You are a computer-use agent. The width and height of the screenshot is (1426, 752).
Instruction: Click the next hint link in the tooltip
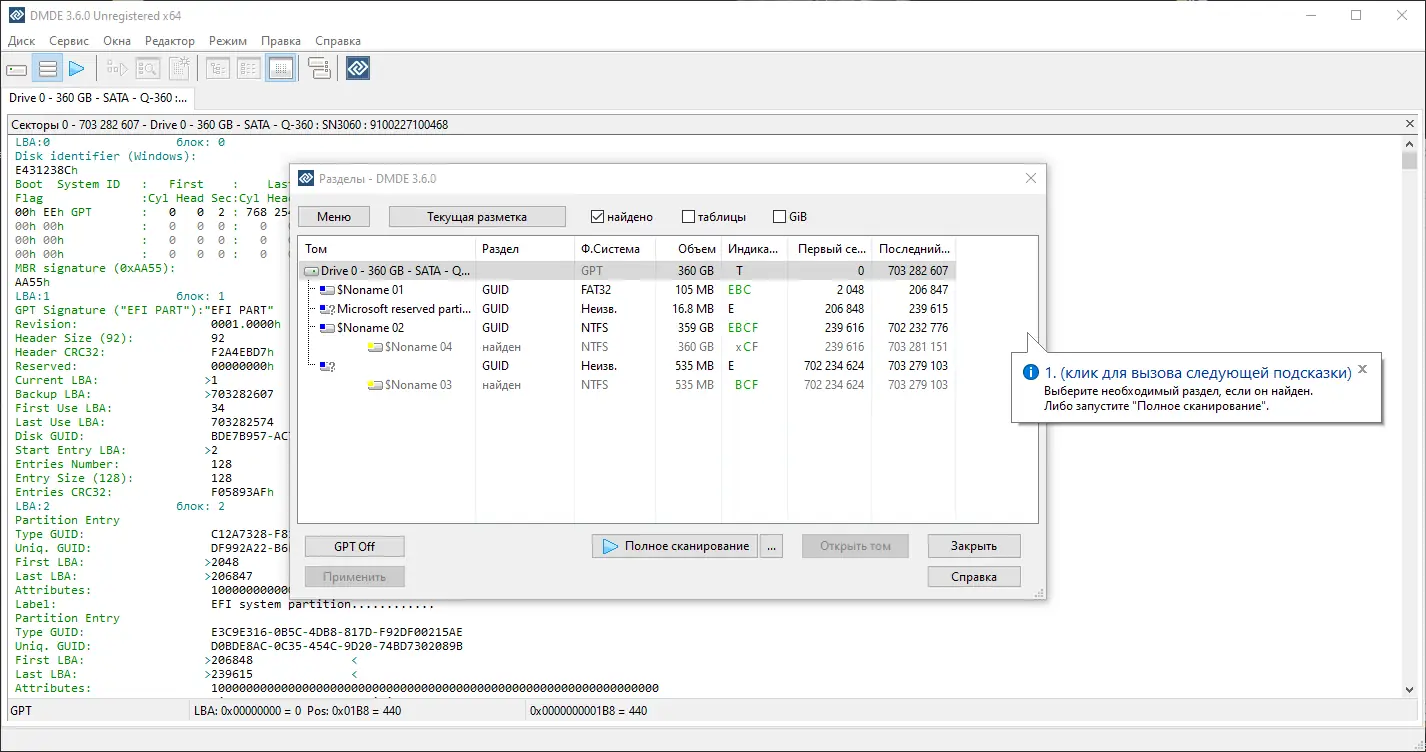1198,372
